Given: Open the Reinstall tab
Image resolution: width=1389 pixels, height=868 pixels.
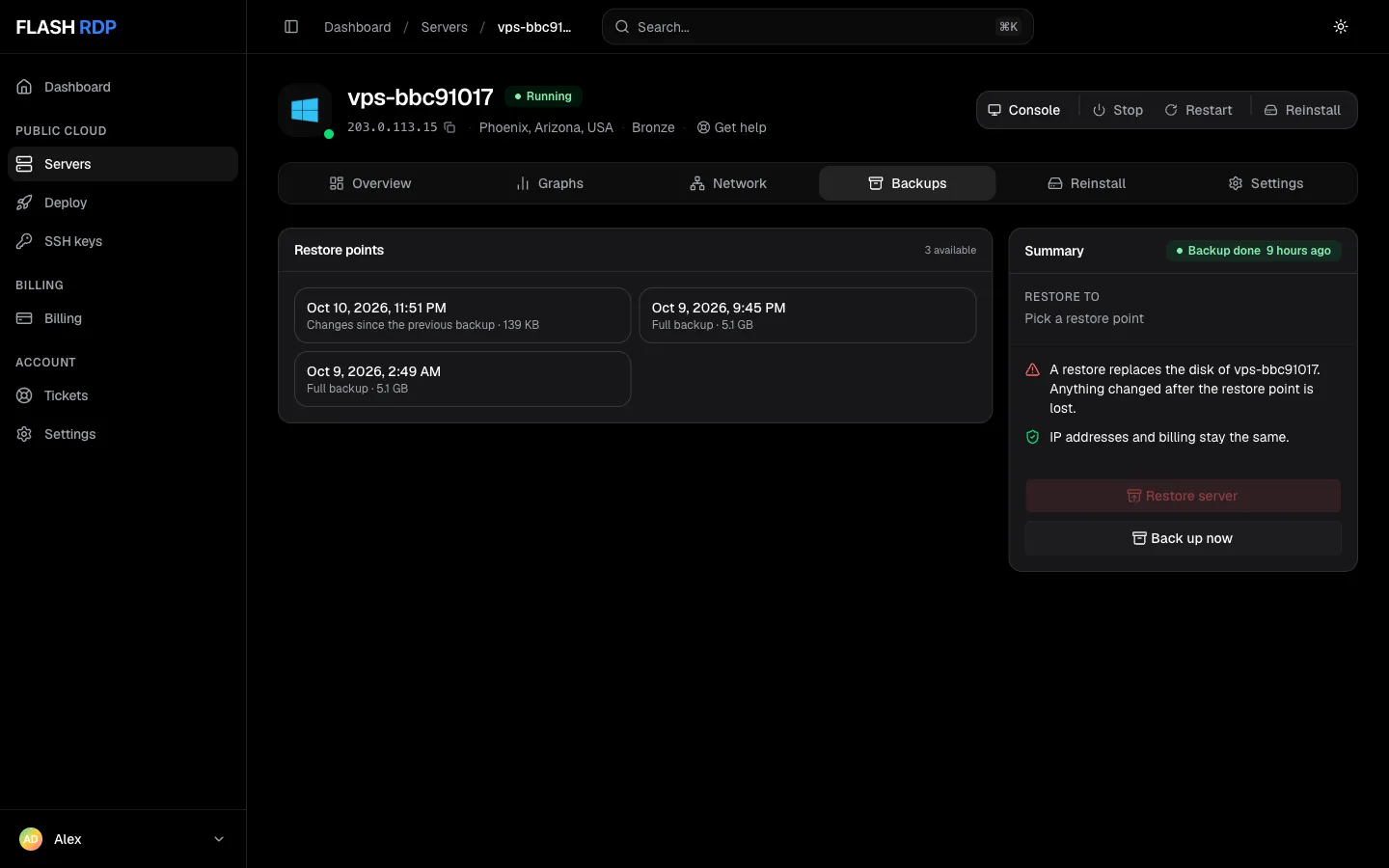Looking at the screenshot, I should pos(1087,183).
